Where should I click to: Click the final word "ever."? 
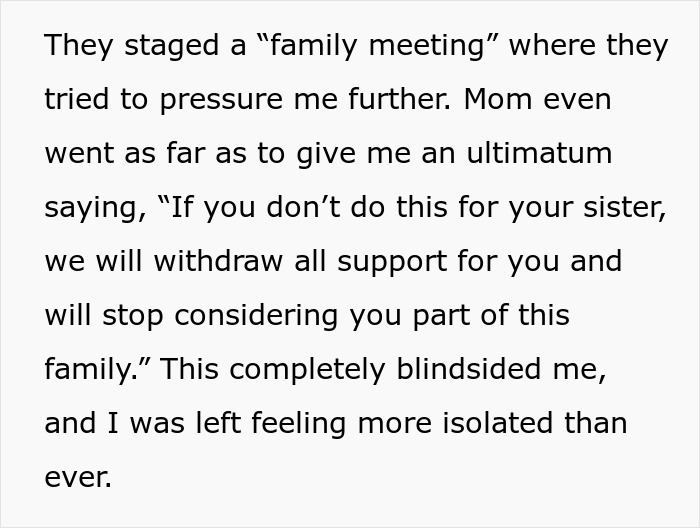[x=78, y=478]
